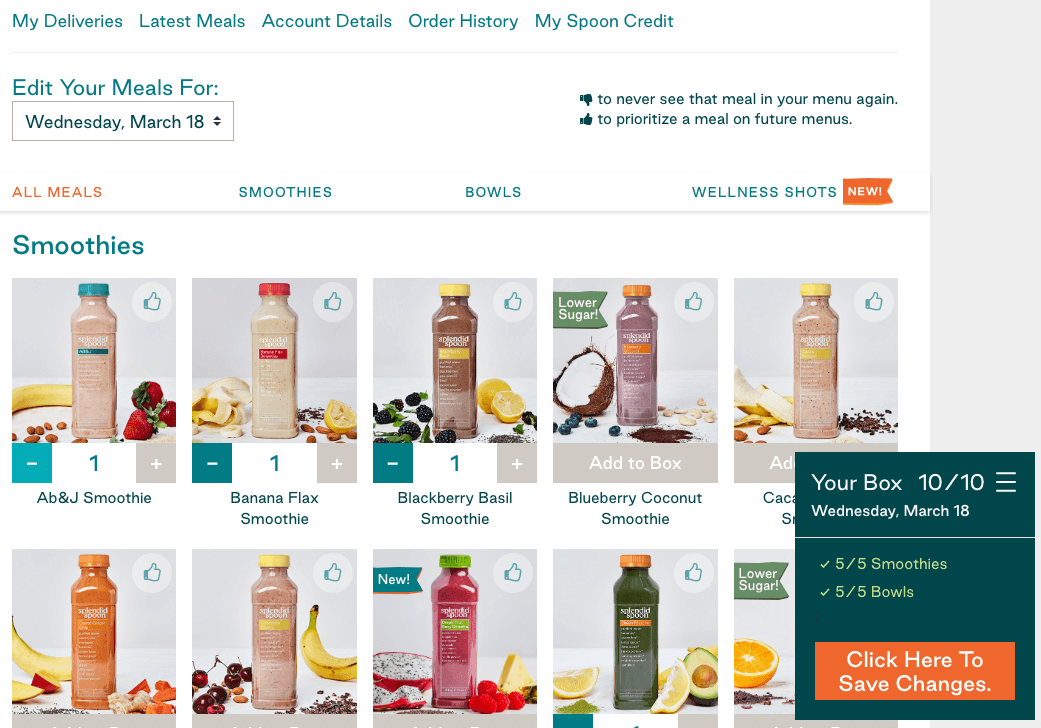The image size is (1041, 728).
Task: Increase Banana Flax Smoothie quantity with plus
Action: [337, 463]
